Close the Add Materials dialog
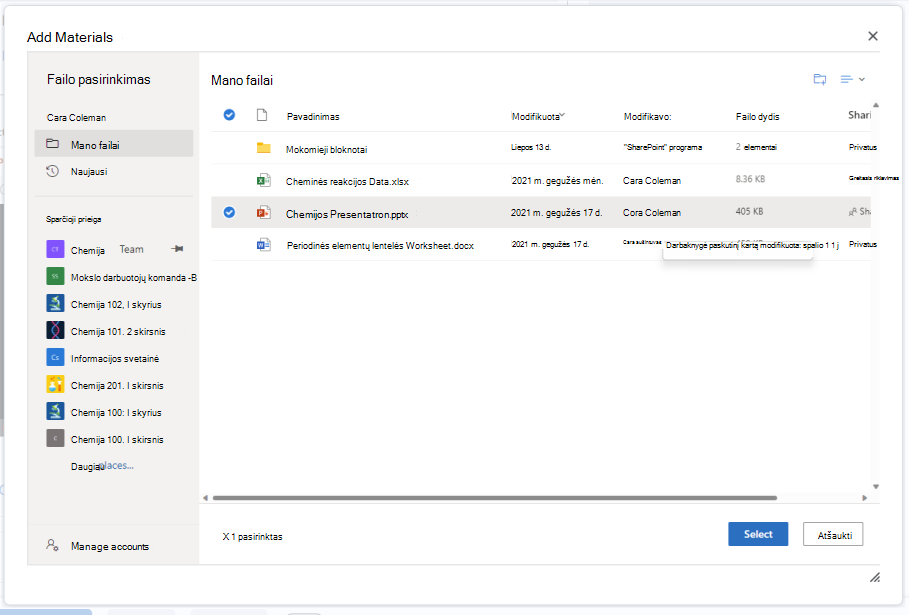Image resolution: width=909 pixels, height=615 pixels. 872,36
